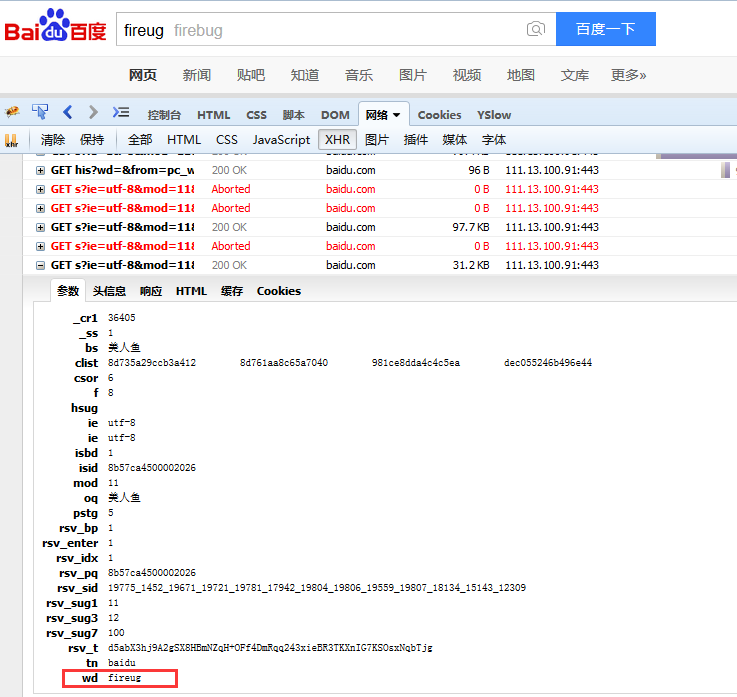
Task: Open the 响应 request detail tab
Action: tap(151, 291)
